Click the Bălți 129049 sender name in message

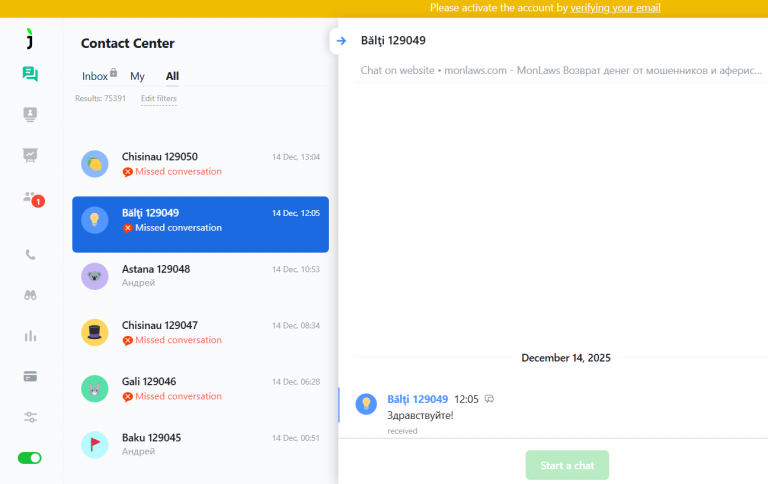point(417,399)
